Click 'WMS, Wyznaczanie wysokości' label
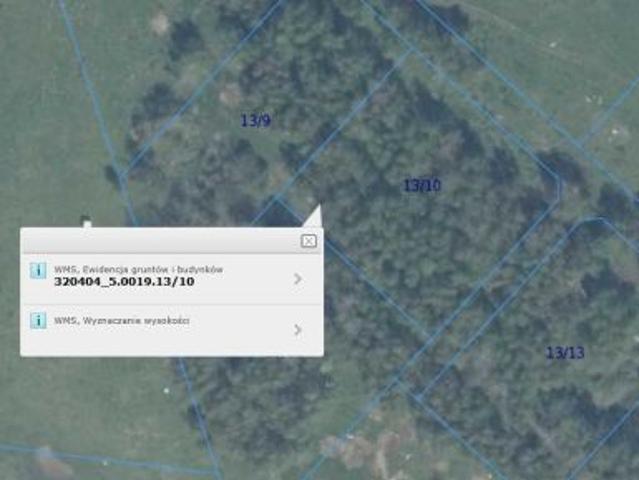Image resolution: width=639 pixels, height=480 pixels. [x=122, y=321]
